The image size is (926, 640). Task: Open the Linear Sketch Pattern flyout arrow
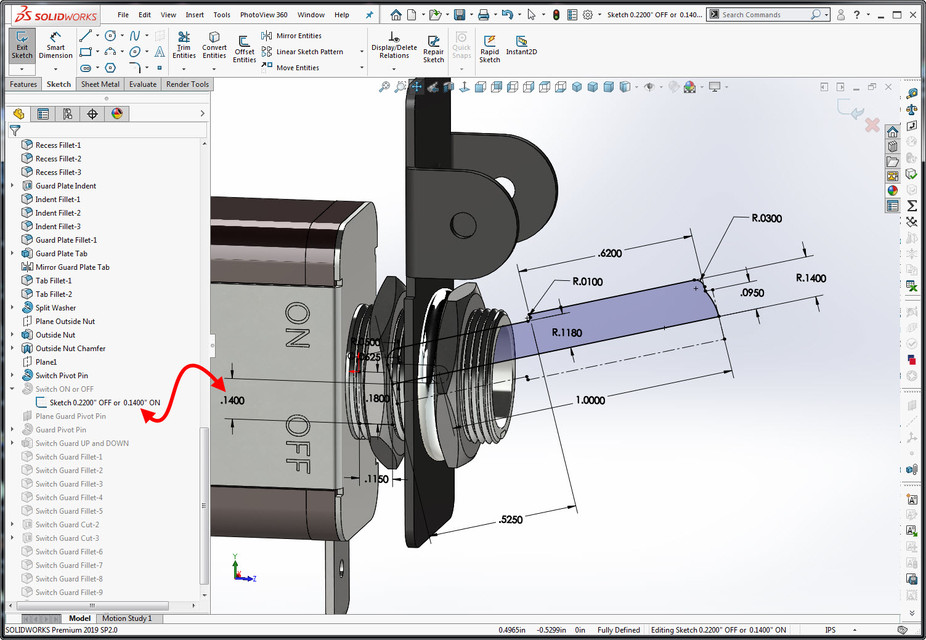pos(362,51)
